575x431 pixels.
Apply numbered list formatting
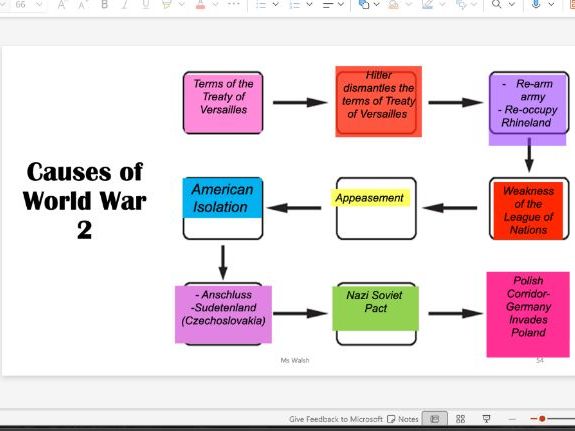click(x=295, y=4)
